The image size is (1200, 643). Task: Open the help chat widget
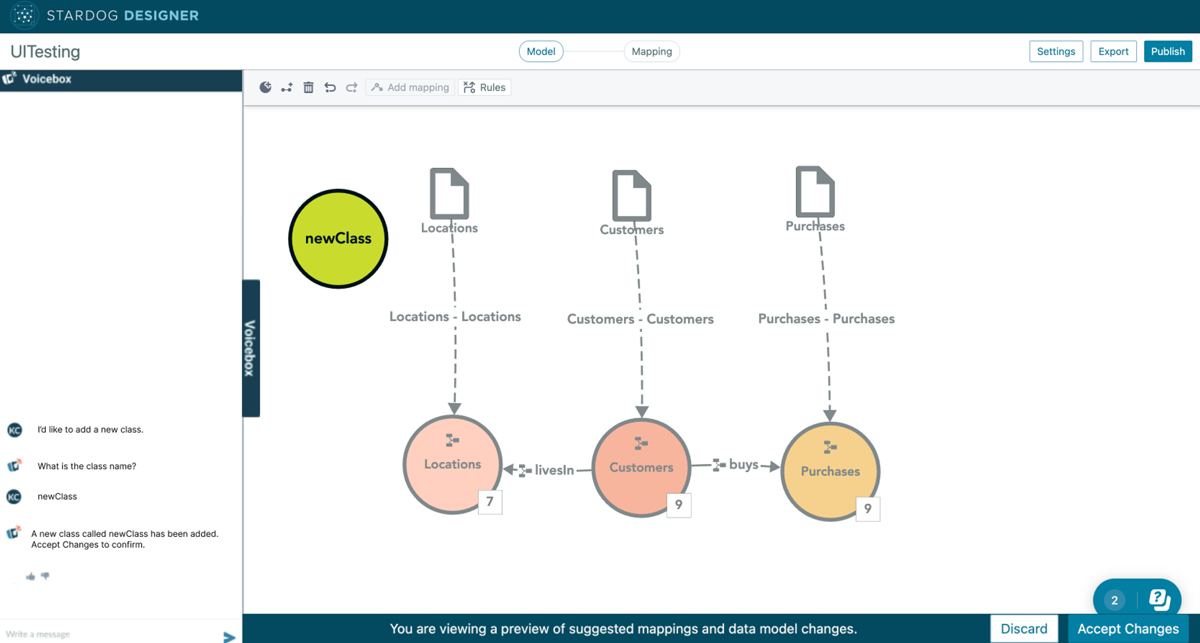[1159, 599]
